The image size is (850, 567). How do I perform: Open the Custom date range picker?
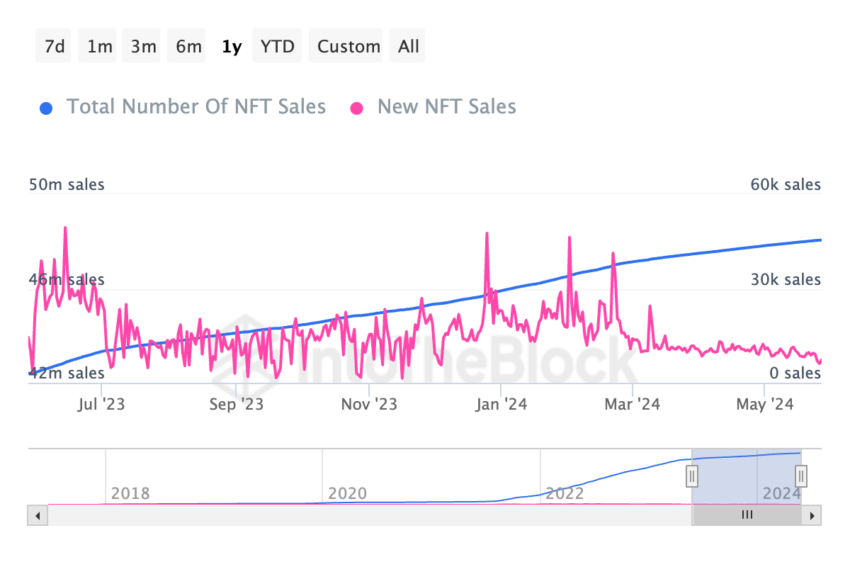point(349,46)
